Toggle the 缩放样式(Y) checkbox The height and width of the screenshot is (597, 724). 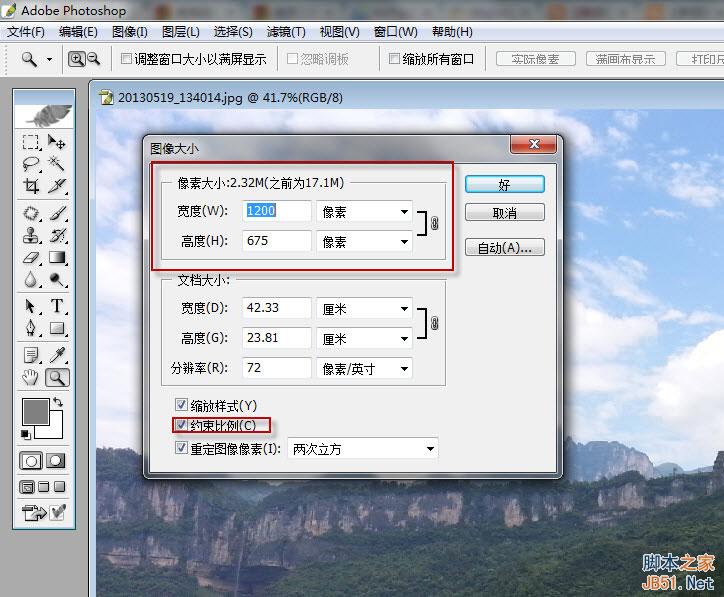181,405
